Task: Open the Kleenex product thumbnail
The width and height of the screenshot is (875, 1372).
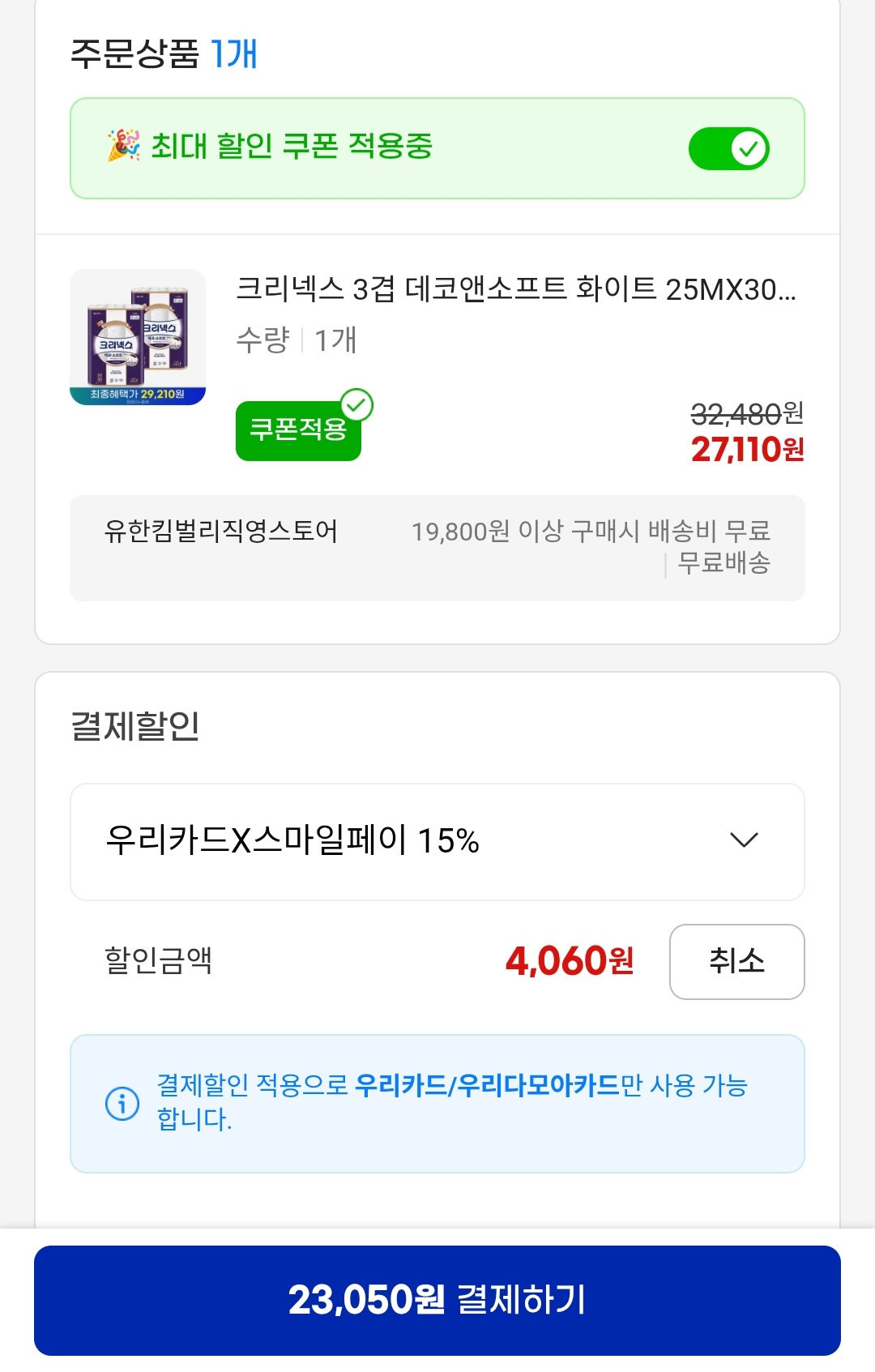Action: click(x=138, y=337)
